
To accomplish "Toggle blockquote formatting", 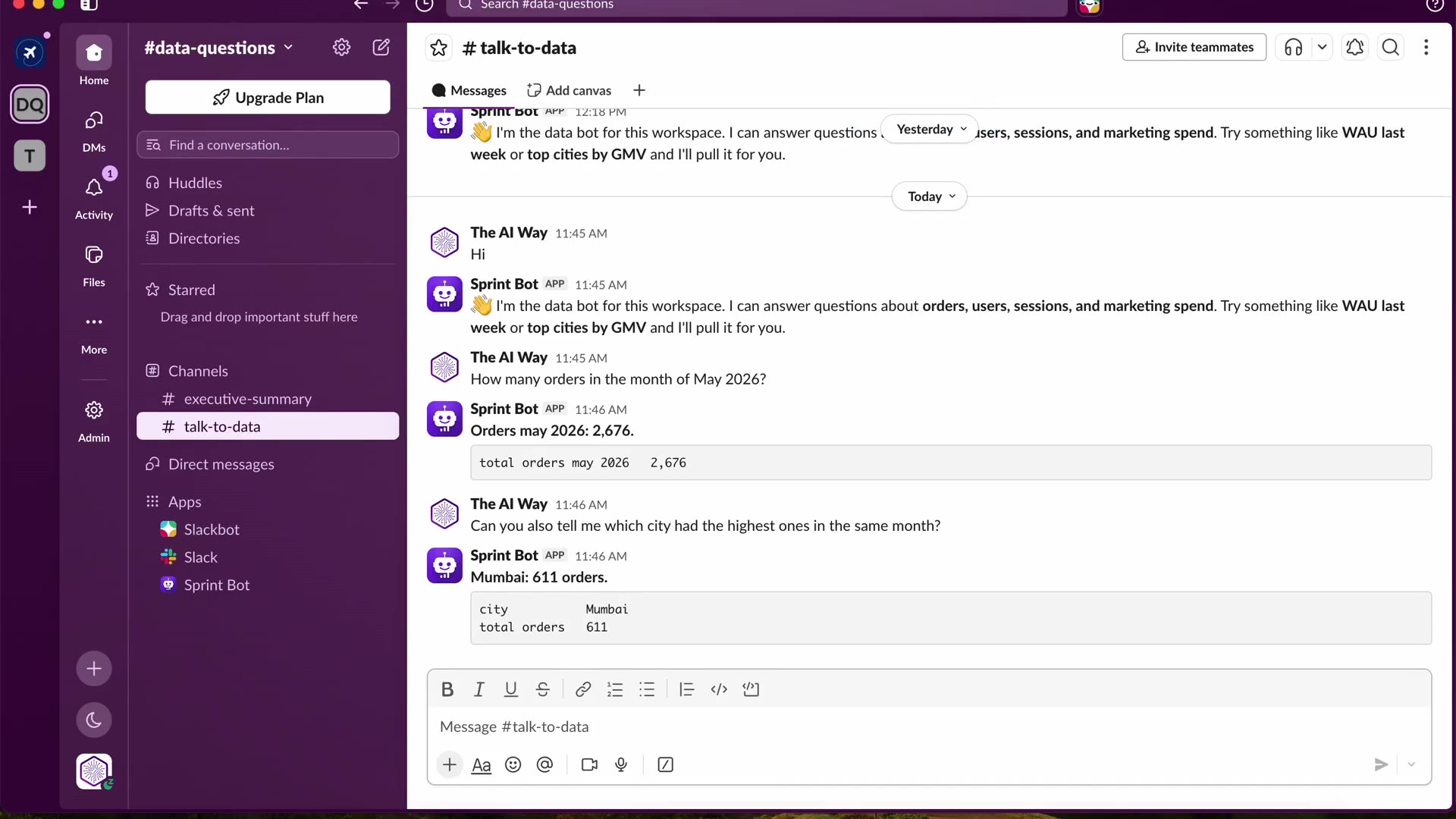I will pos(686,689).
